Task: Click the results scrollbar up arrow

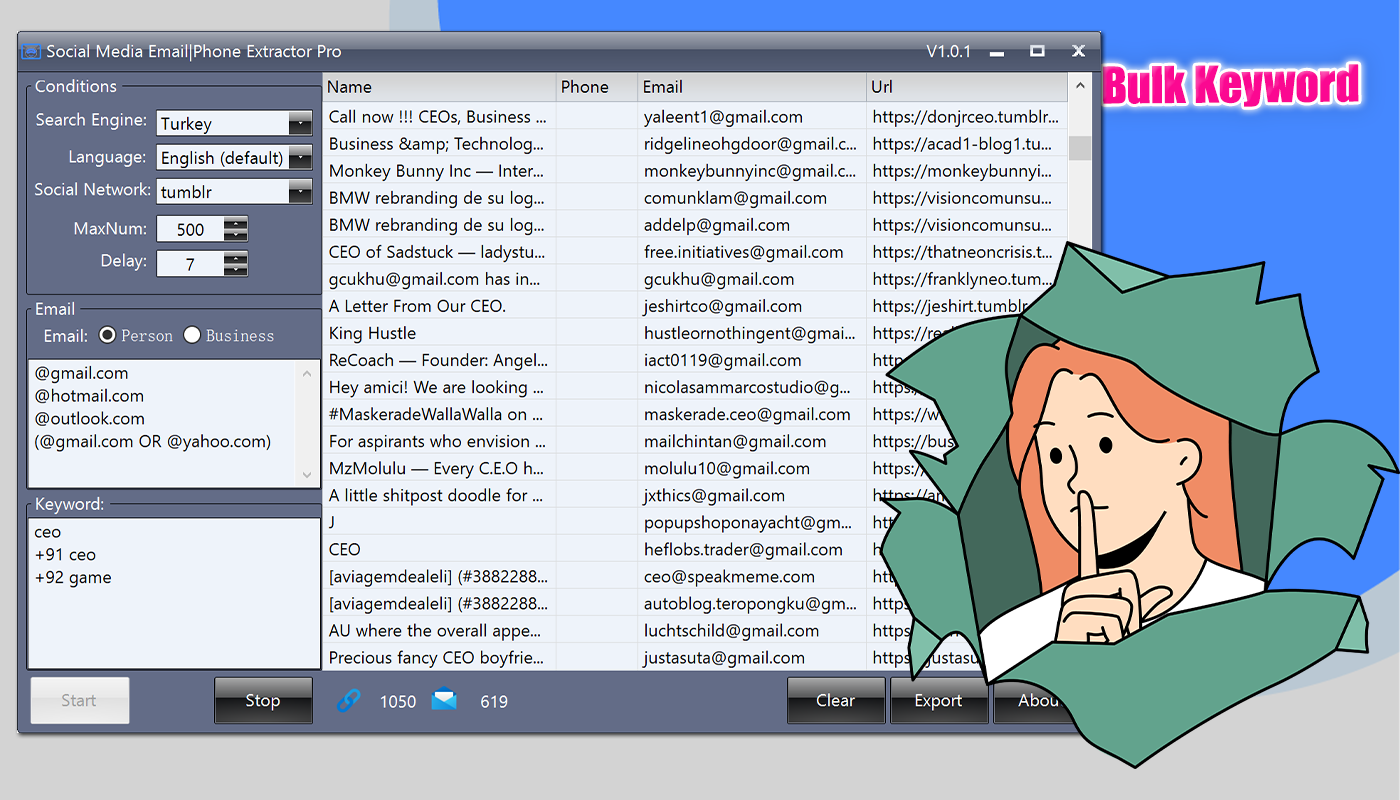Action: coord(1080,87)
